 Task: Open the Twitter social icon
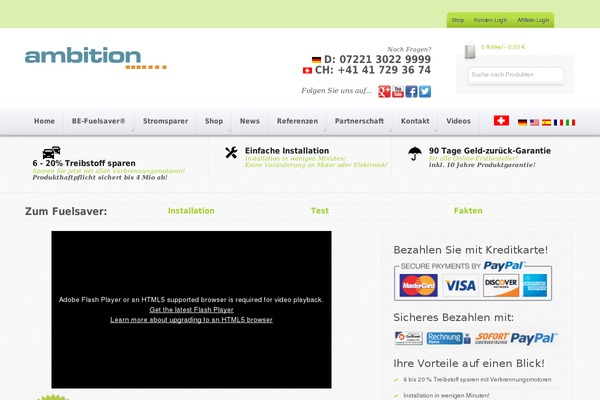click(425, 91)
